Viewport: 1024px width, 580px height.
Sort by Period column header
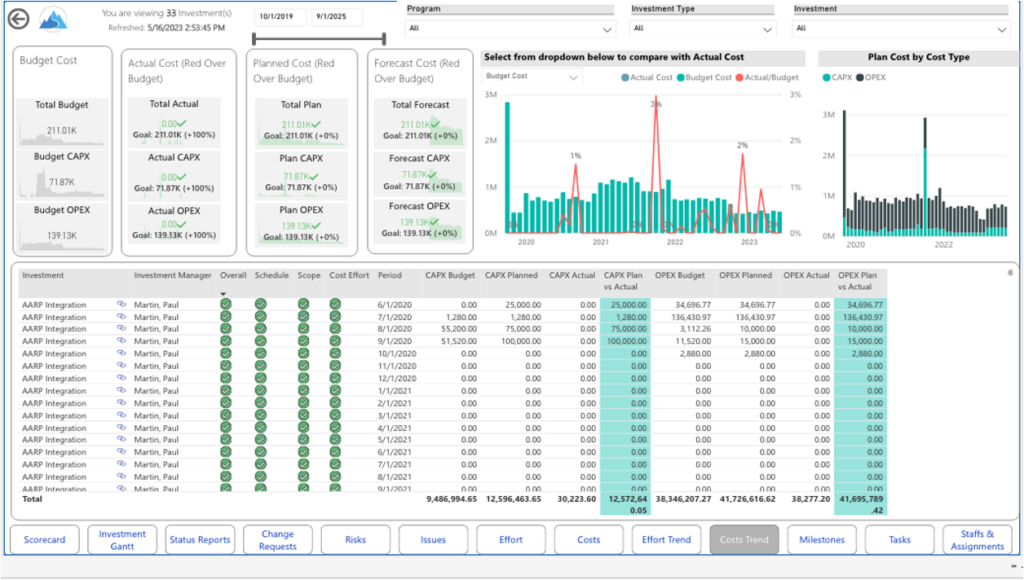[x=389, y=276]
